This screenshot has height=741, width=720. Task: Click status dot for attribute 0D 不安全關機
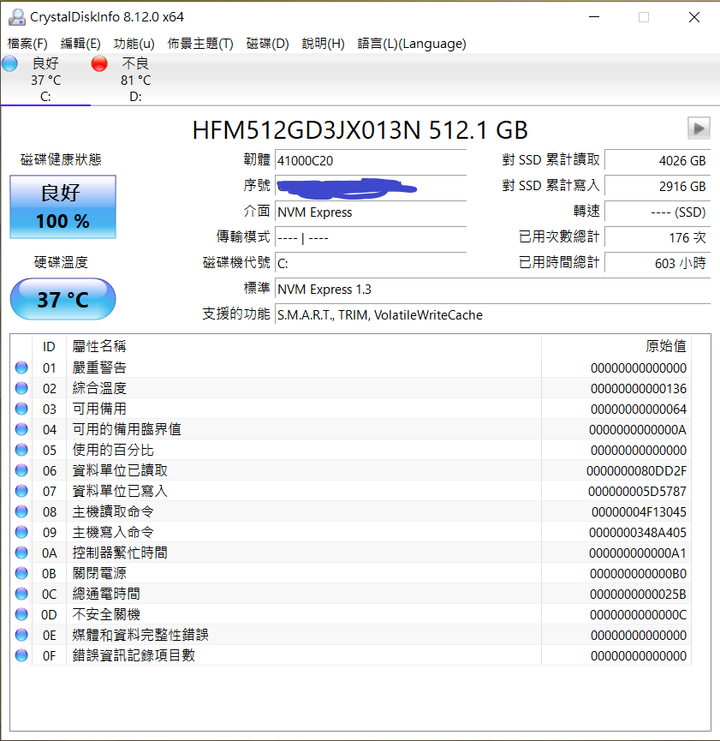point(21,614)
